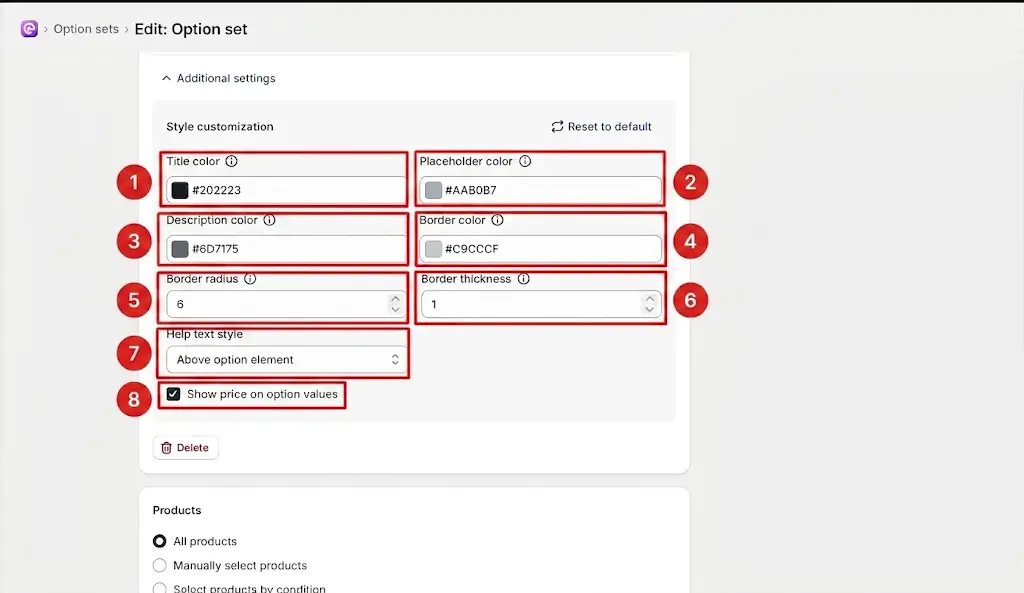Decrease the Border thickness stepper value
The width and height of the screenshot is (1024, 593).
point(649,310)
